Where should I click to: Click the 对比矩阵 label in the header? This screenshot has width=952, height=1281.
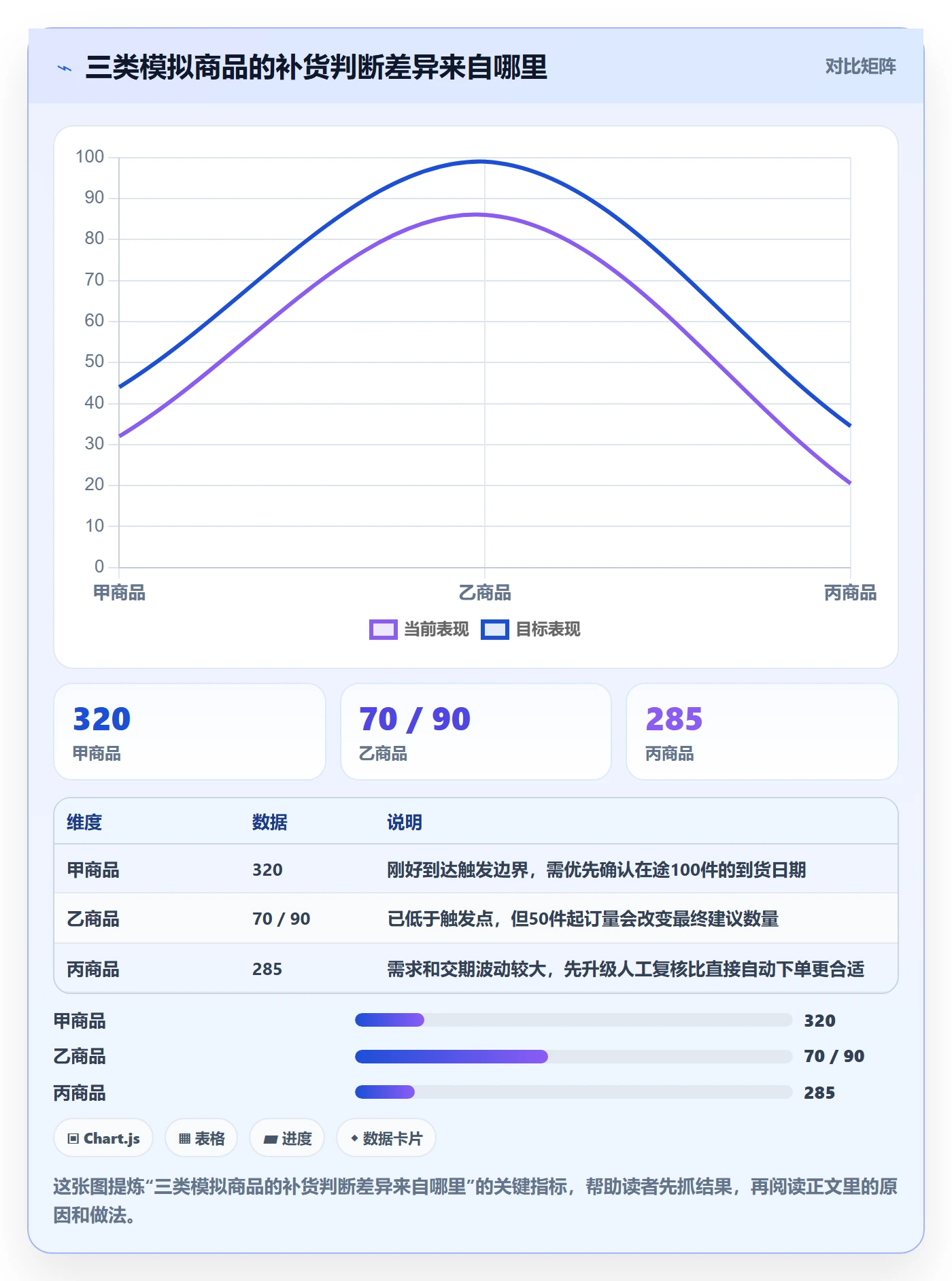coord(860,67)
